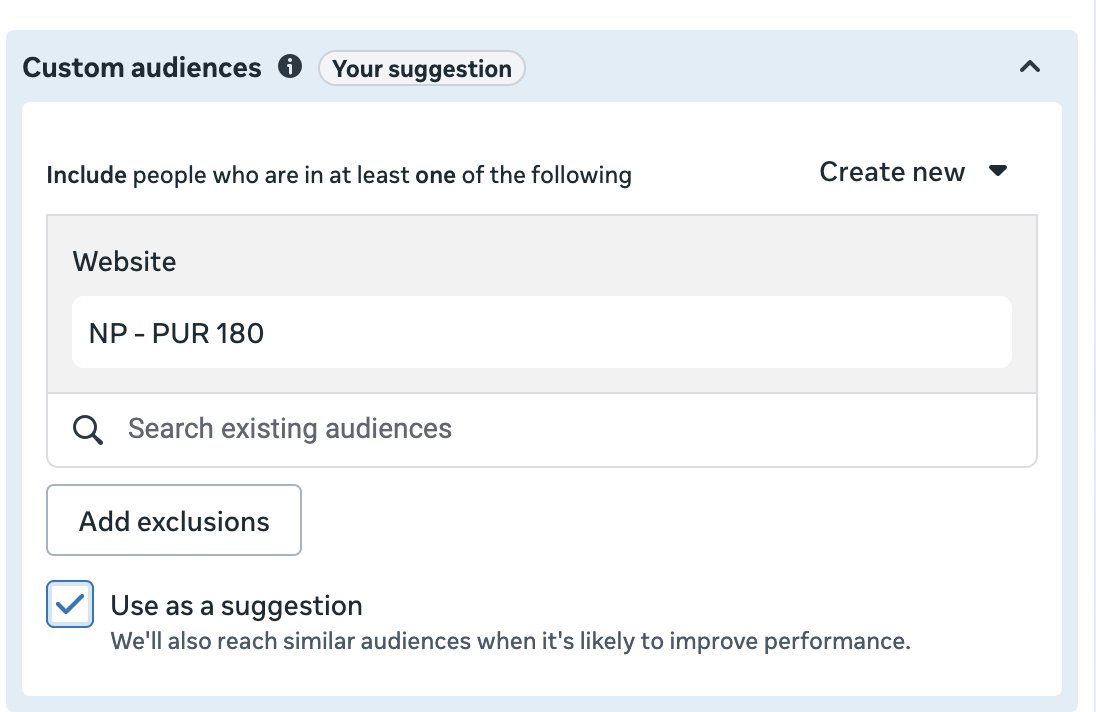Click the Your suggestion badge
Image resolution: width=1096 pixels, height=712 pixels.
[421, 68]
